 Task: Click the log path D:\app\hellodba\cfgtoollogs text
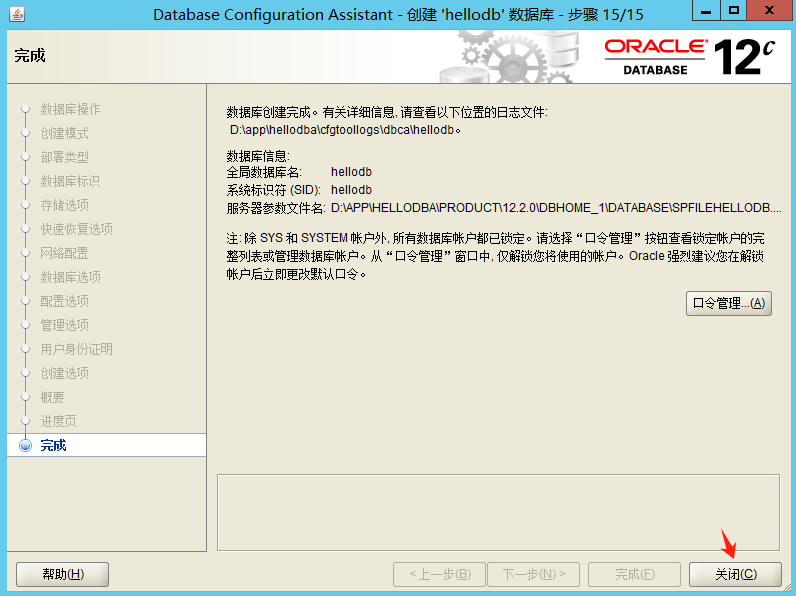345,130
